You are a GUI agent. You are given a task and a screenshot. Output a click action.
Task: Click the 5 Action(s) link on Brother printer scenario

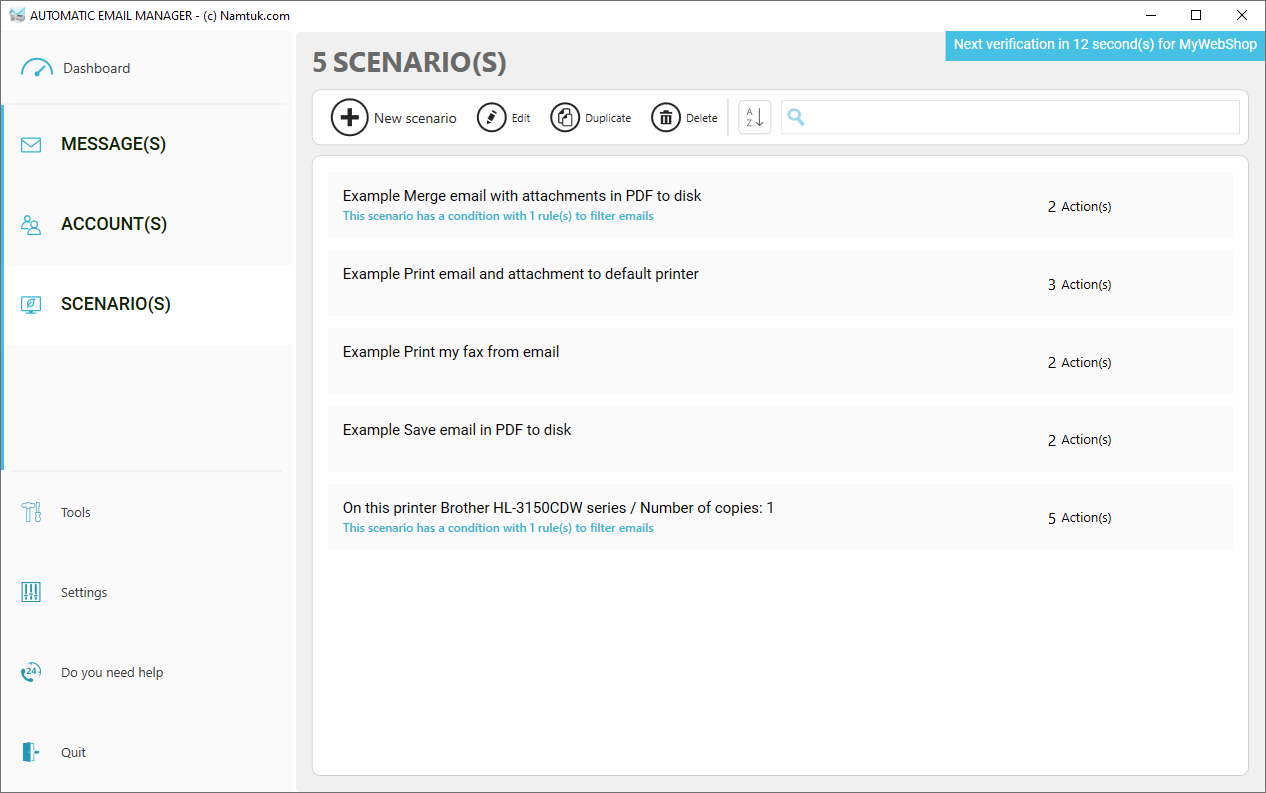(x=1079, y=517)
